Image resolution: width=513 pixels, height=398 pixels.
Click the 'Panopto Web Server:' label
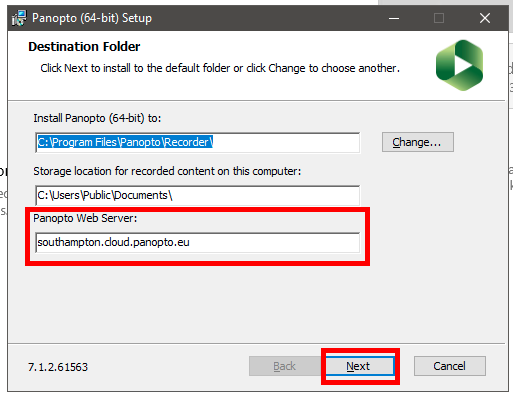coord(85,218)
